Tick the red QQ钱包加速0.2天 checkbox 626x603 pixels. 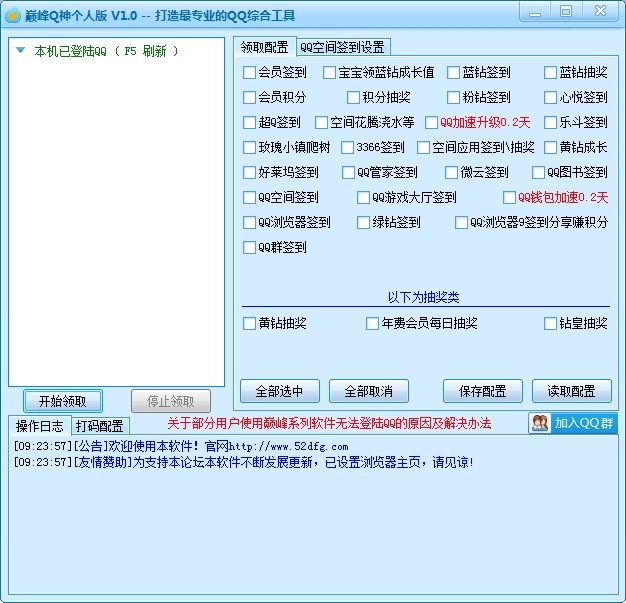point(509,197)
